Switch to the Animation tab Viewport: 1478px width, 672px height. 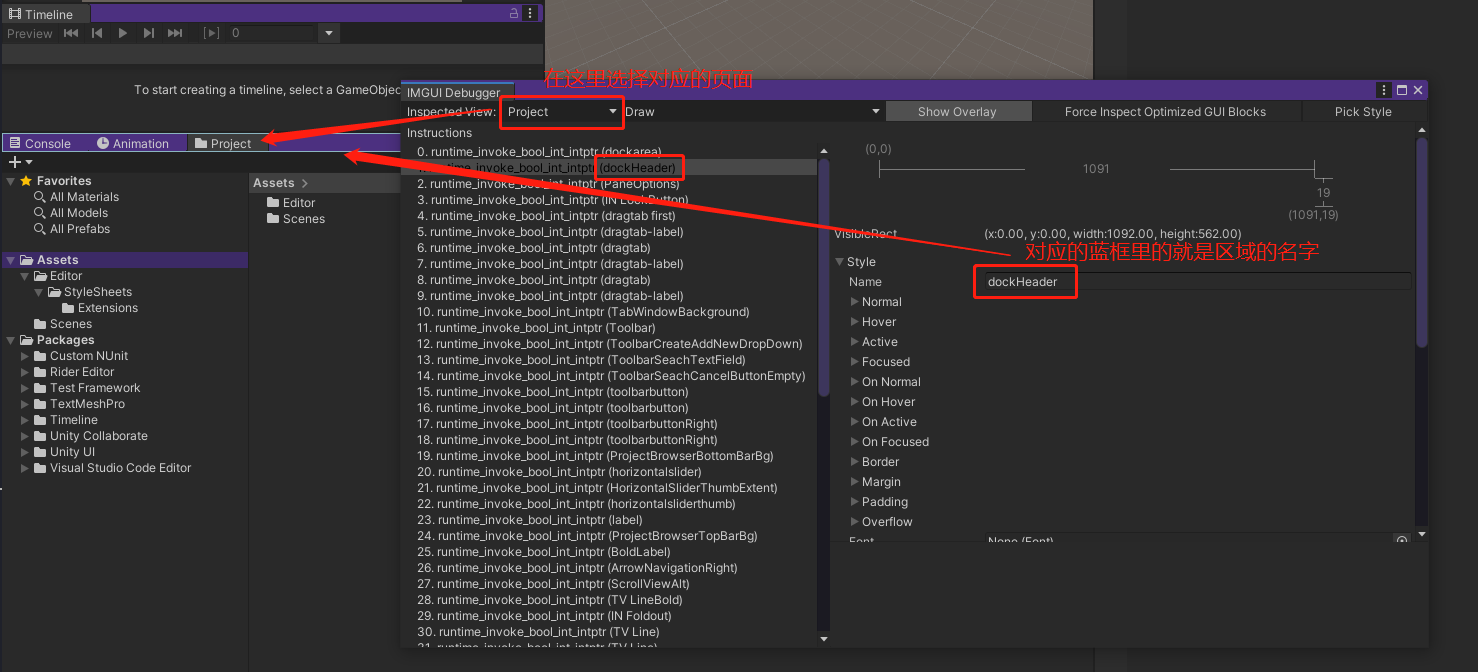(x=133, y=144)
